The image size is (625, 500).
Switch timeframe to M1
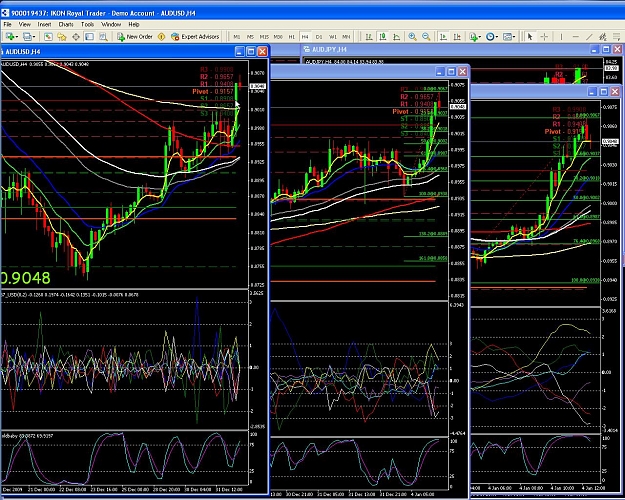click(x=237, y=37)
